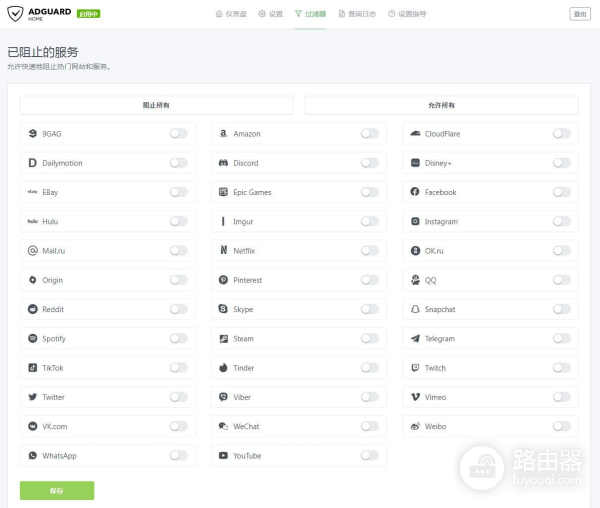Click the Pinterest logo icon
600x508 pixels.
(x=223, y=280)
